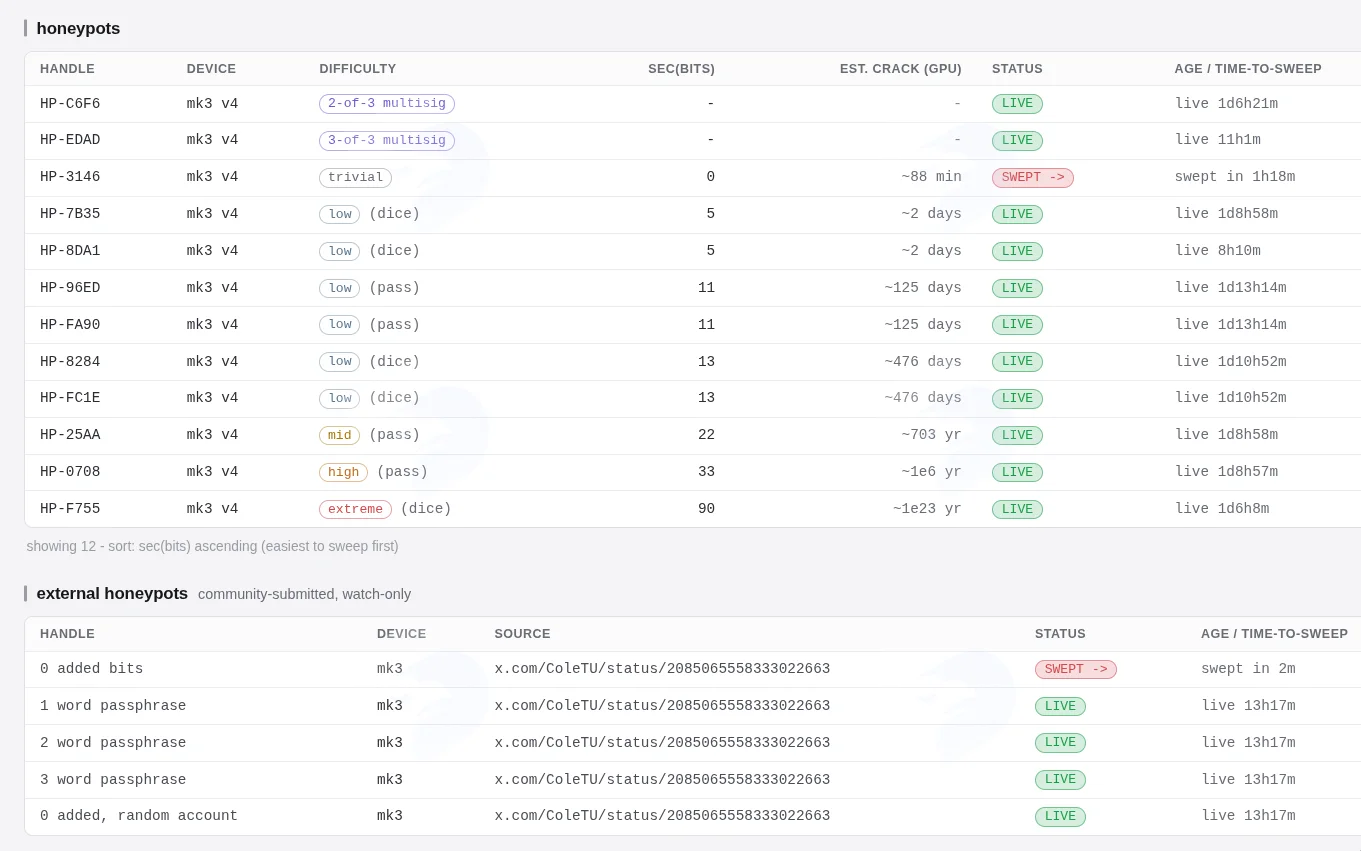Click SOURCE column header in external table

point(522,634)
